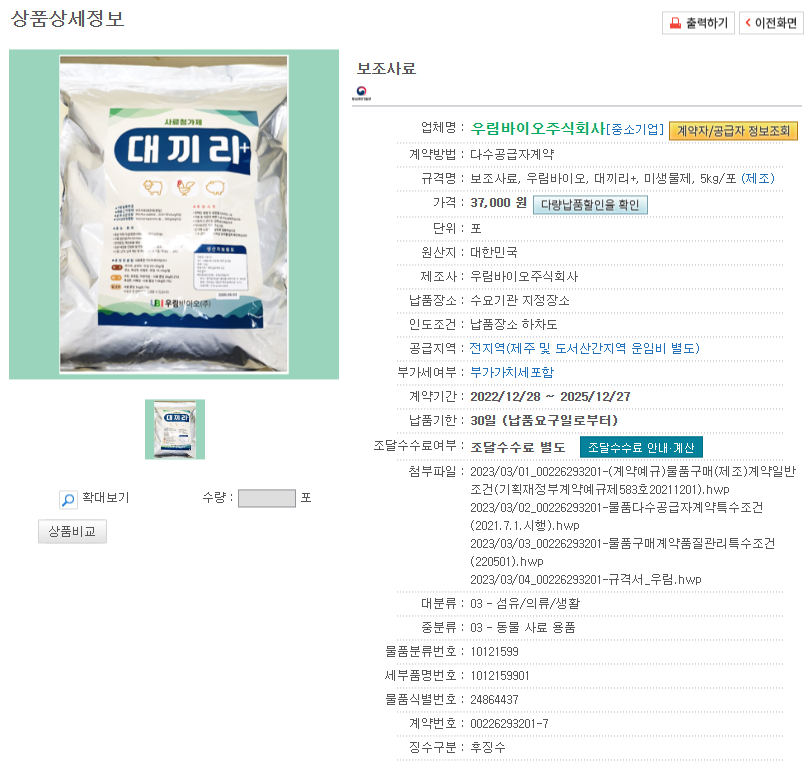This screenshot has height=765, width=807.
Task: Click the quantity input field
Action: click(x=267, y=498)
